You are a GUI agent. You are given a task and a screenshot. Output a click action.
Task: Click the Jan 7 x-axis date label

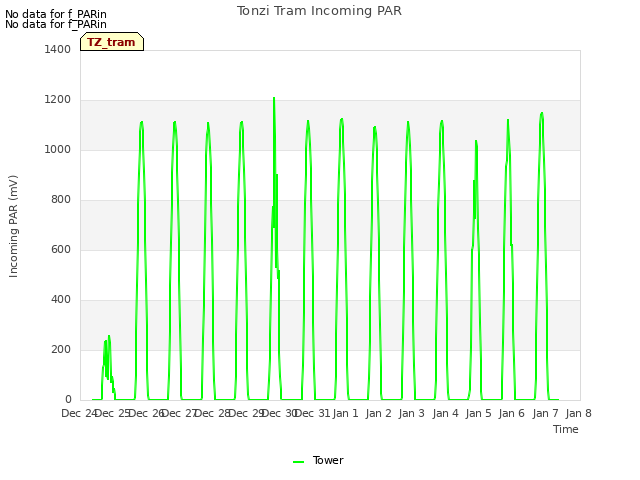[x=545, y=413]
